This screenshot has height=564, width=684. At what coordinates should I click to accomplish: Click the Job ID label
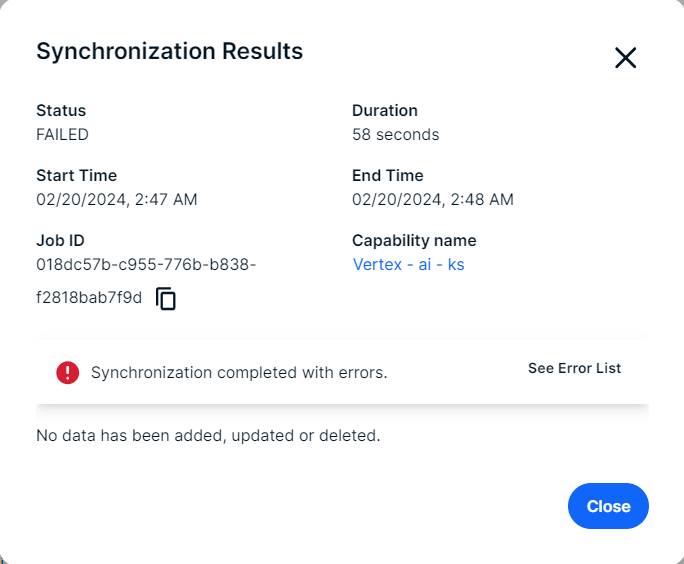click(60, 241)
